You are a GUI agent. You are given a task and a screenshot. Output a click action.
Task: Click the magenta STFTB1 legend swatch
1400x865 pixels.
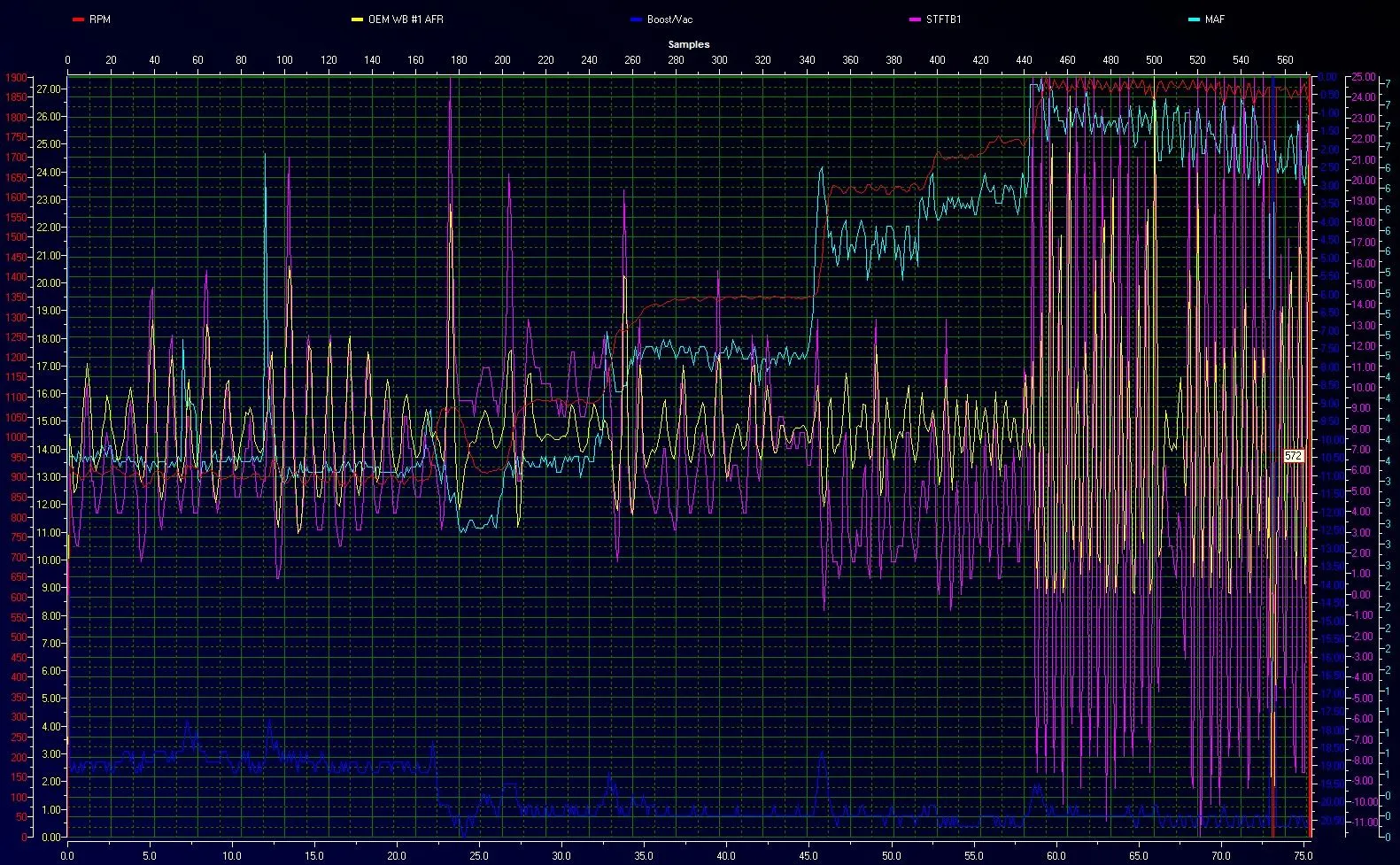(x=915, y=19)
